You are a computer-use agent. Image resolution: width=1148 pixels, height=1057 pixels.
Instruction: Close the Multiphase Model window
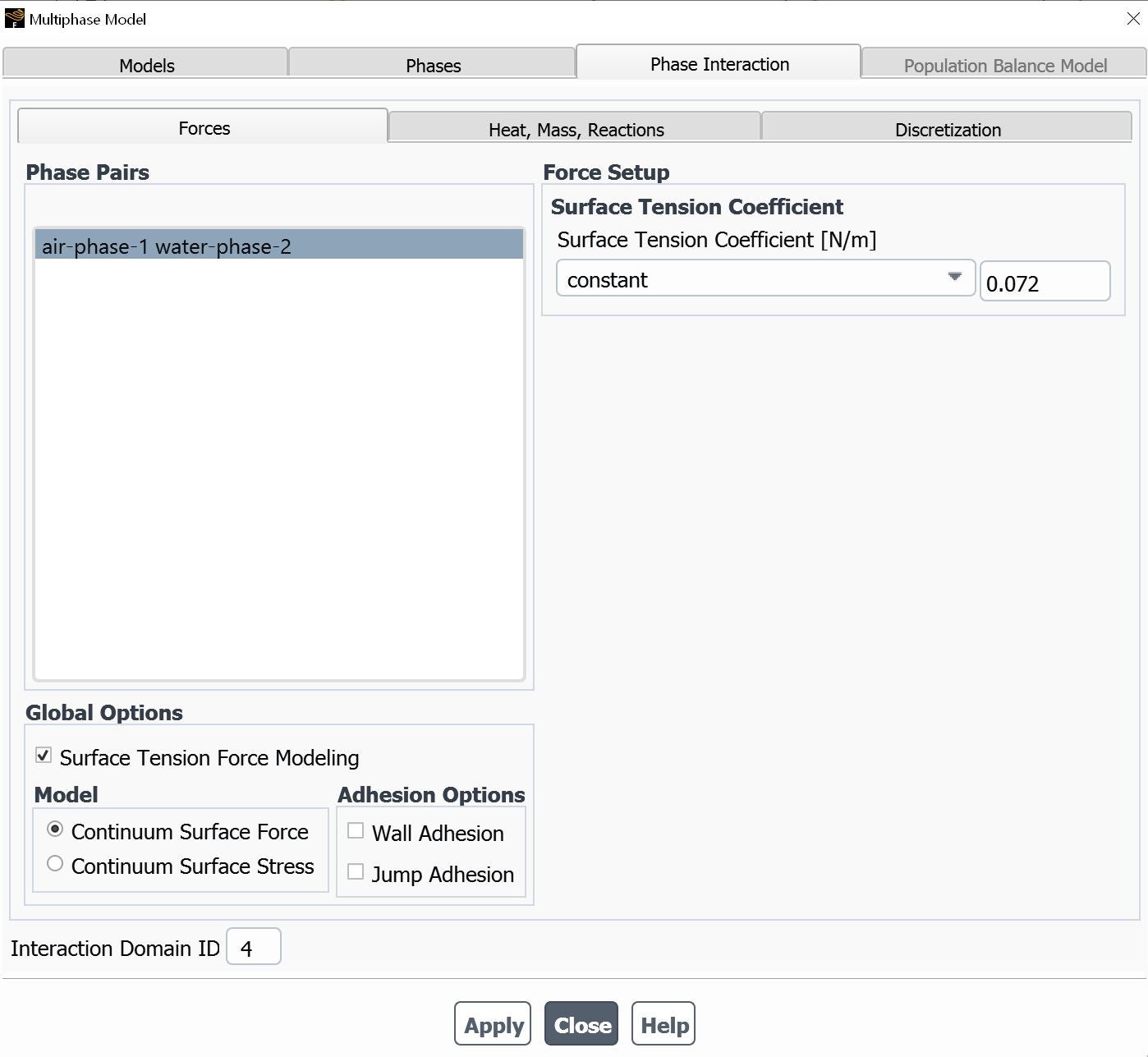tap(1132, 19)
